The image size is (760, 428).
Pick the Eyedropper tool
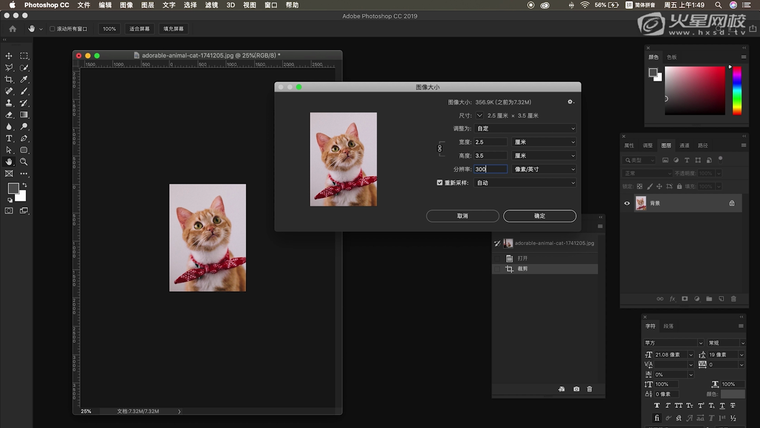click(23, 79)
